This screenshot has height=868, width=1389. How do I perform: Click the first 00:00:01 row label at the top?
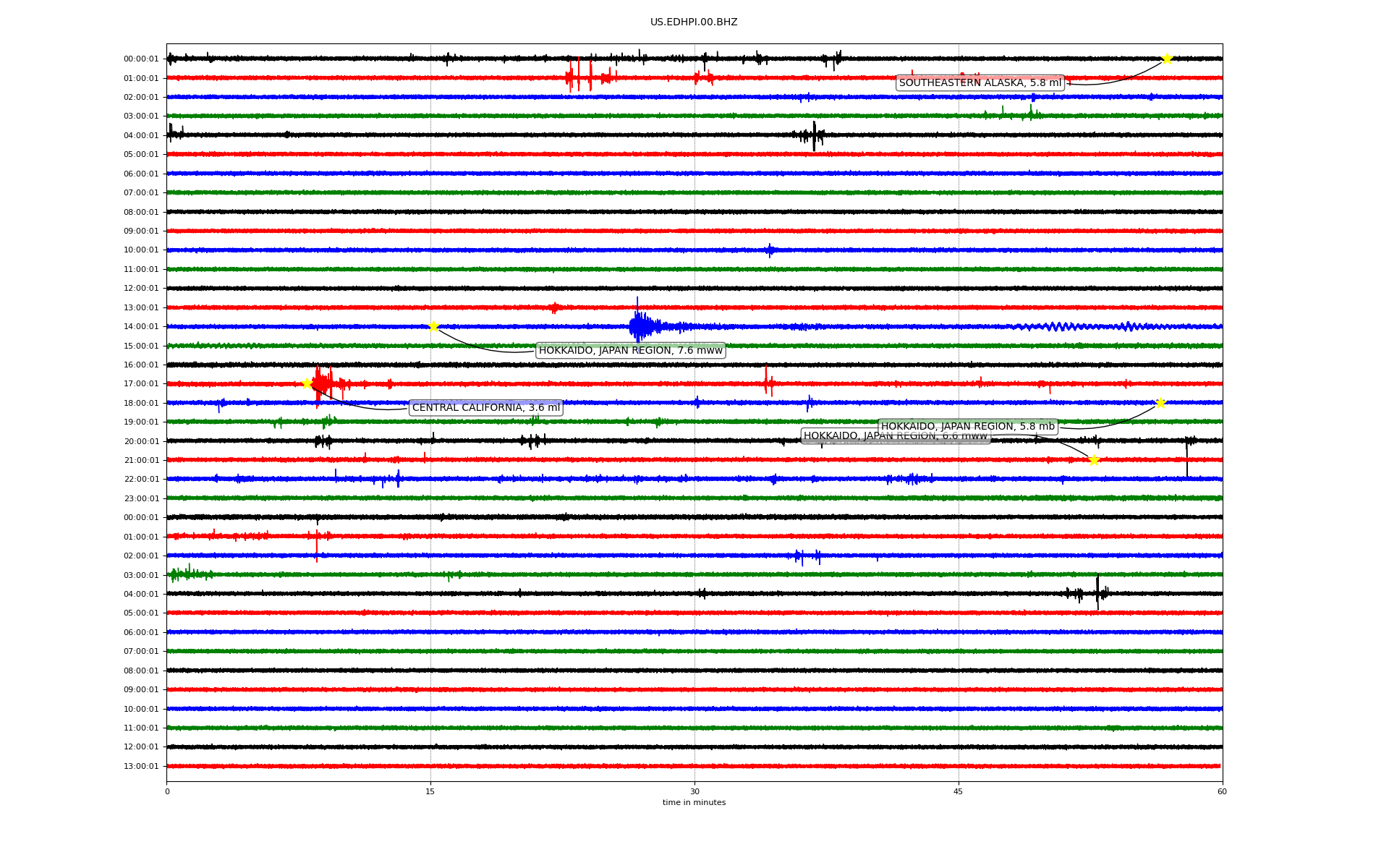pyautogui.click(x=141, y=59)
